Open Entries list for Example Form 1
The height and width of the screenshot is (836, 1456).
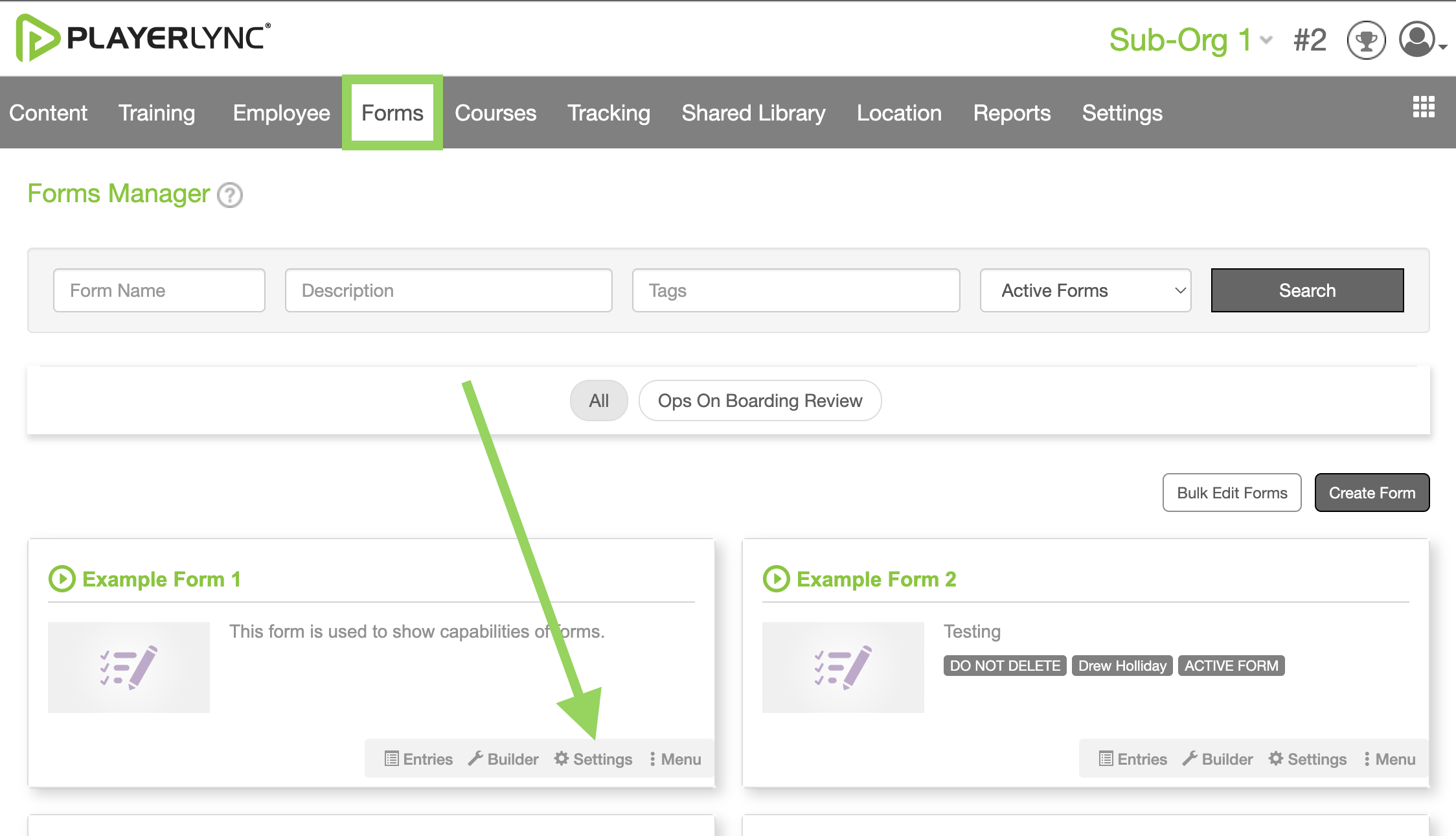[418, 759]
